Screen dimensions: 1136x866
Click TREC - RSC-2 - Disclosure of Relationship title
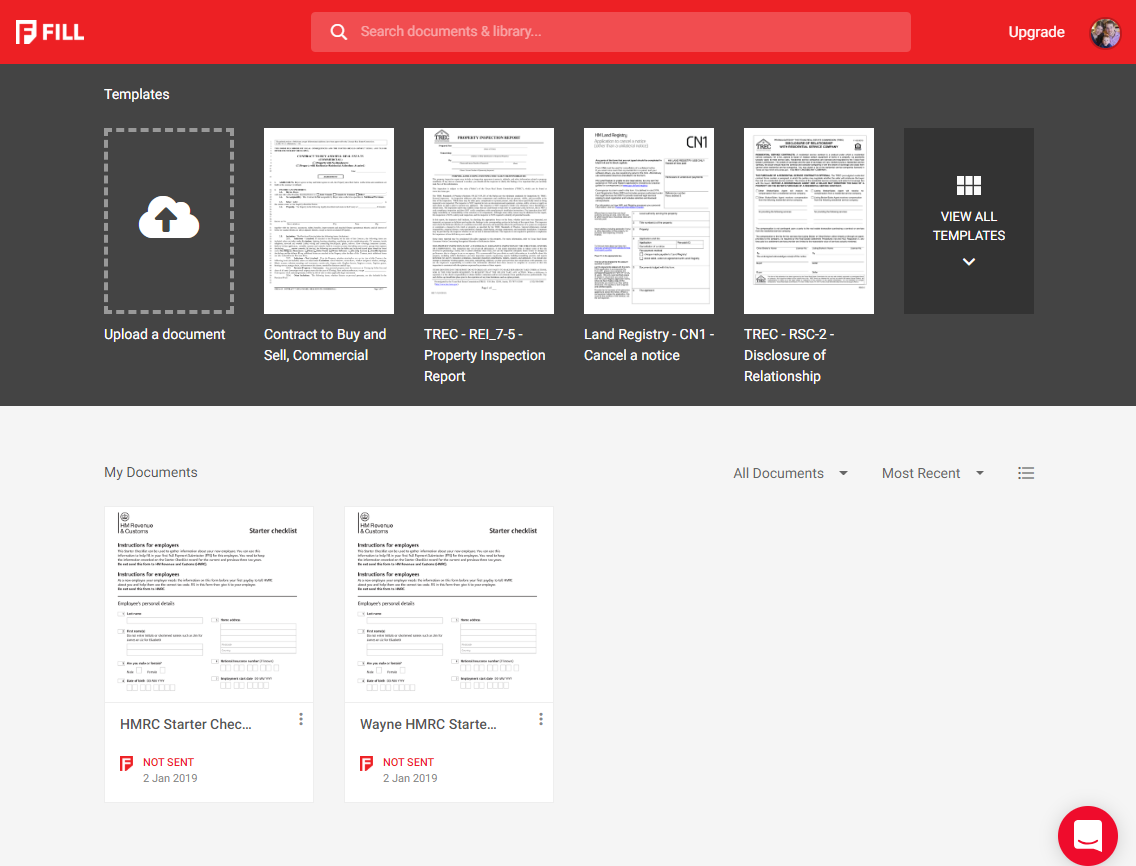click(788, 355)
